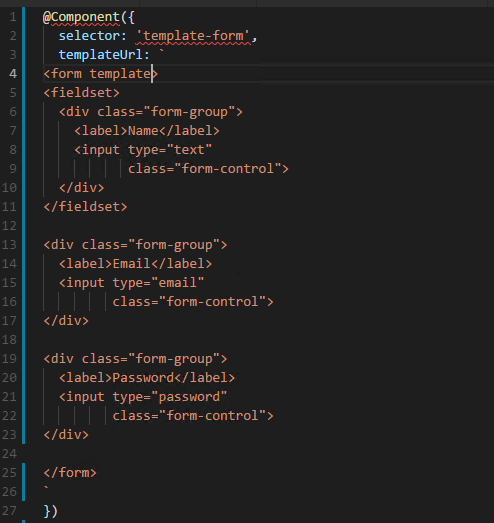Click the templateUrl property name
494x523 pixels.
(x=100, y=55)
